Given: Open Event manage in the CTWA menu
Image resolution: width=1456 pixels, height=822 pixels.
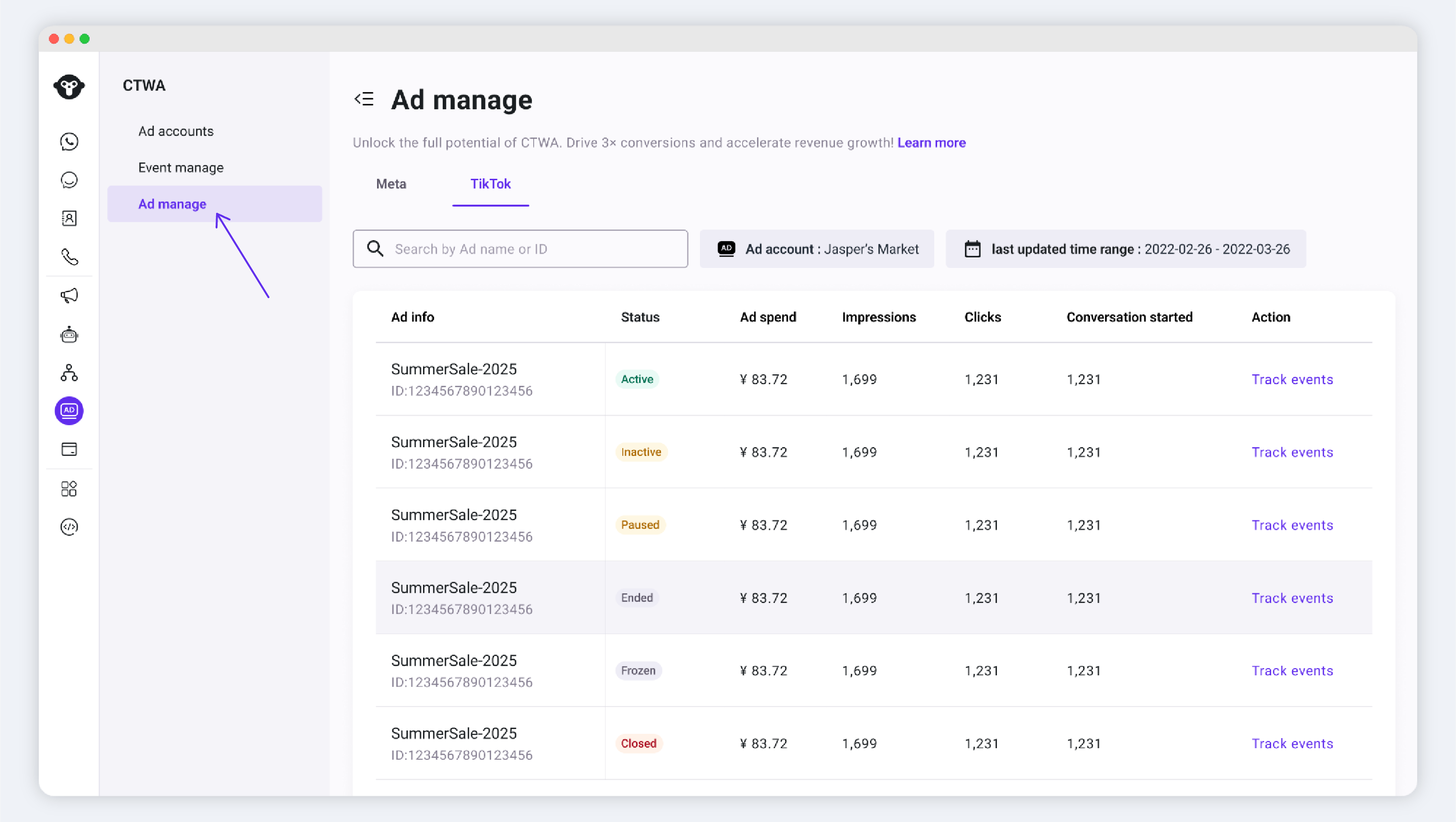Looking at the screenshot, I should tap(181, 167).
